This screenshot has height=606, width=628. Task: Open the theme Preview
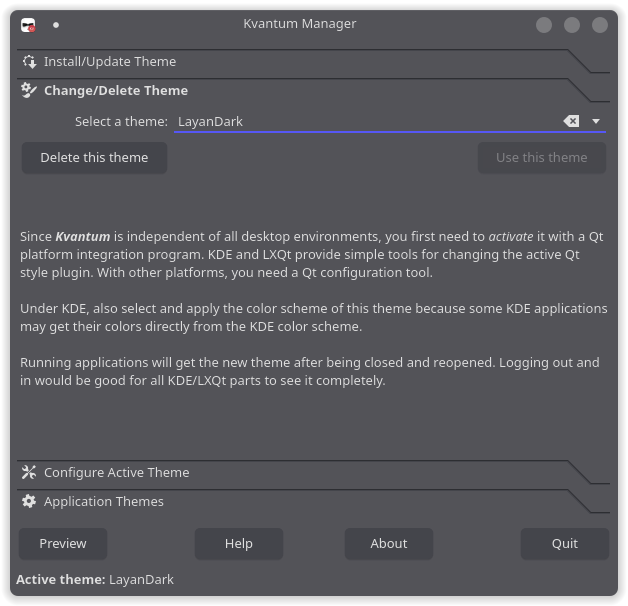63,544
